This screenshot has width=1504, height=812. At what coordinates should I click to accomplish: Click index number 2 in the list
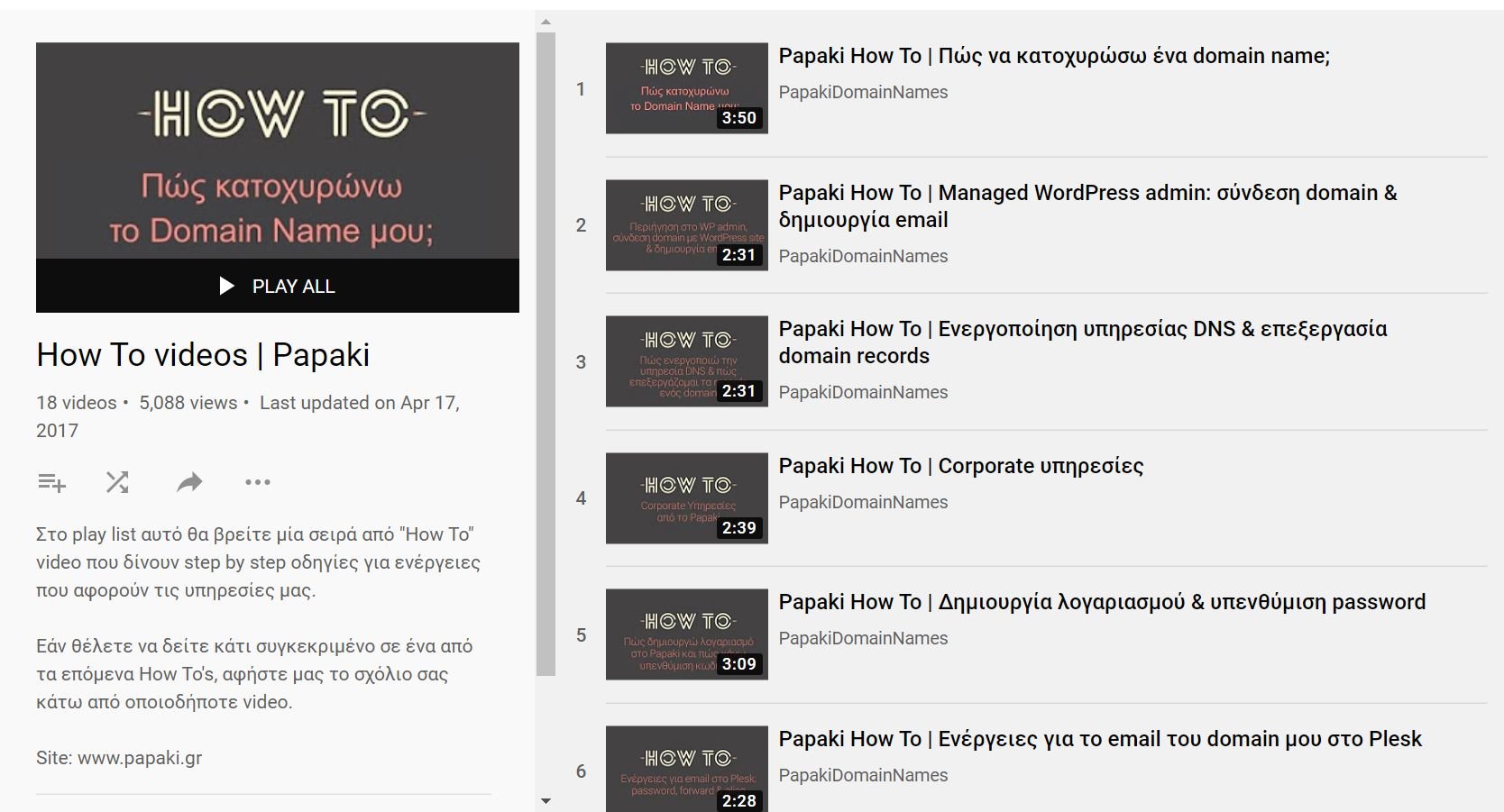tap(581, 225)
